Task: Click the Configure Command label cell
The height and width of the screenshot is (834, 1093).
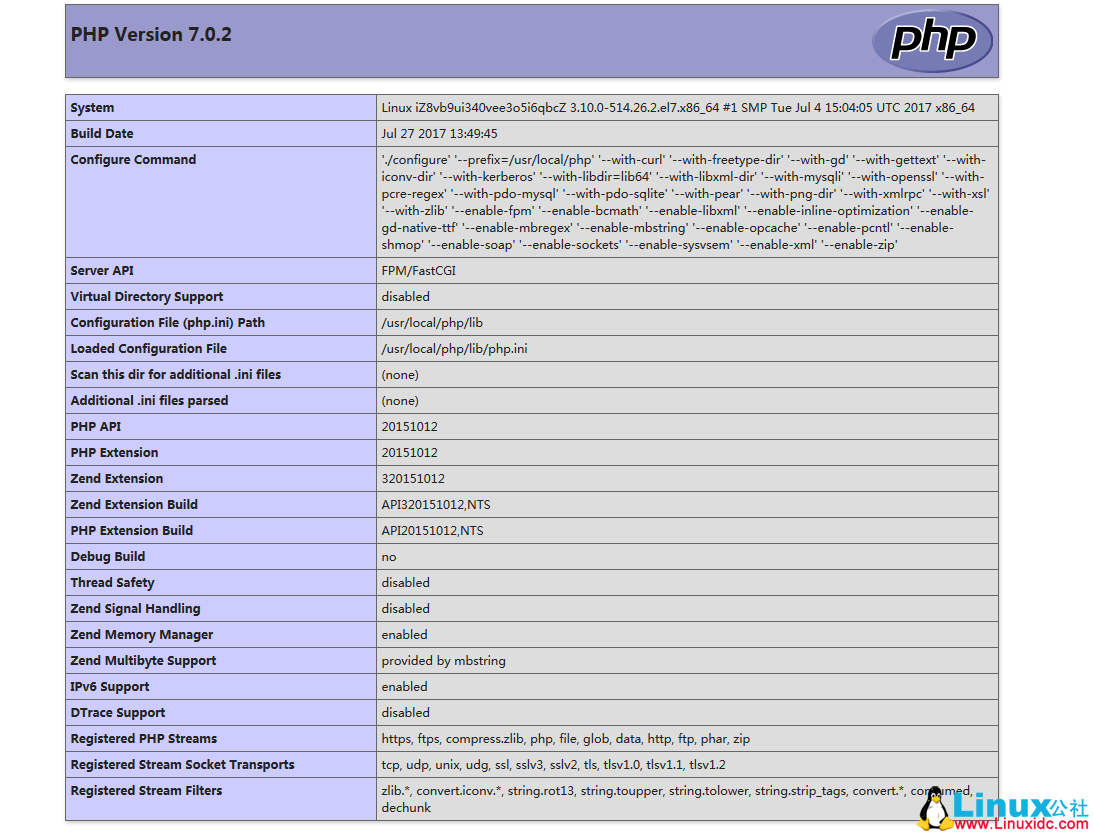Action: (133, 160)
